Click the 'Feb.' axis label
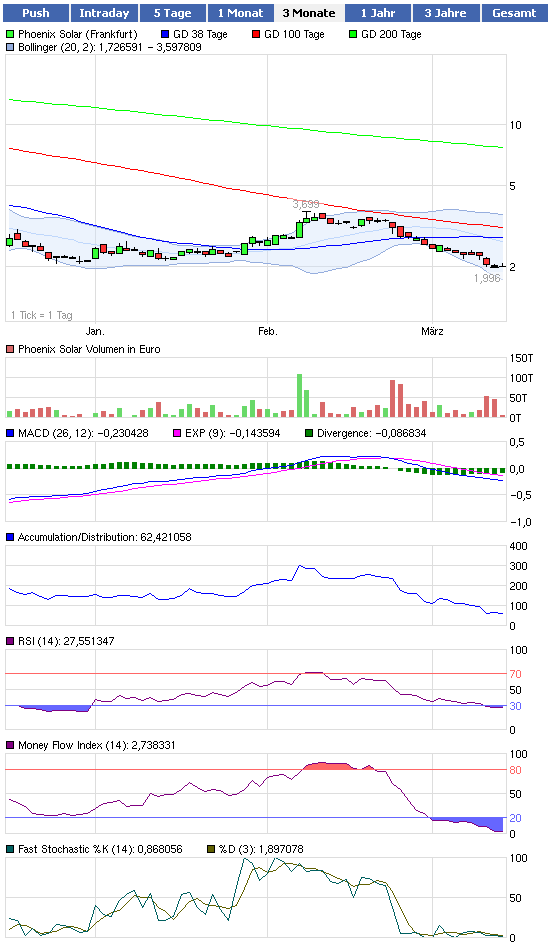Screen dimensions: 550x949 tap(267, 331)
